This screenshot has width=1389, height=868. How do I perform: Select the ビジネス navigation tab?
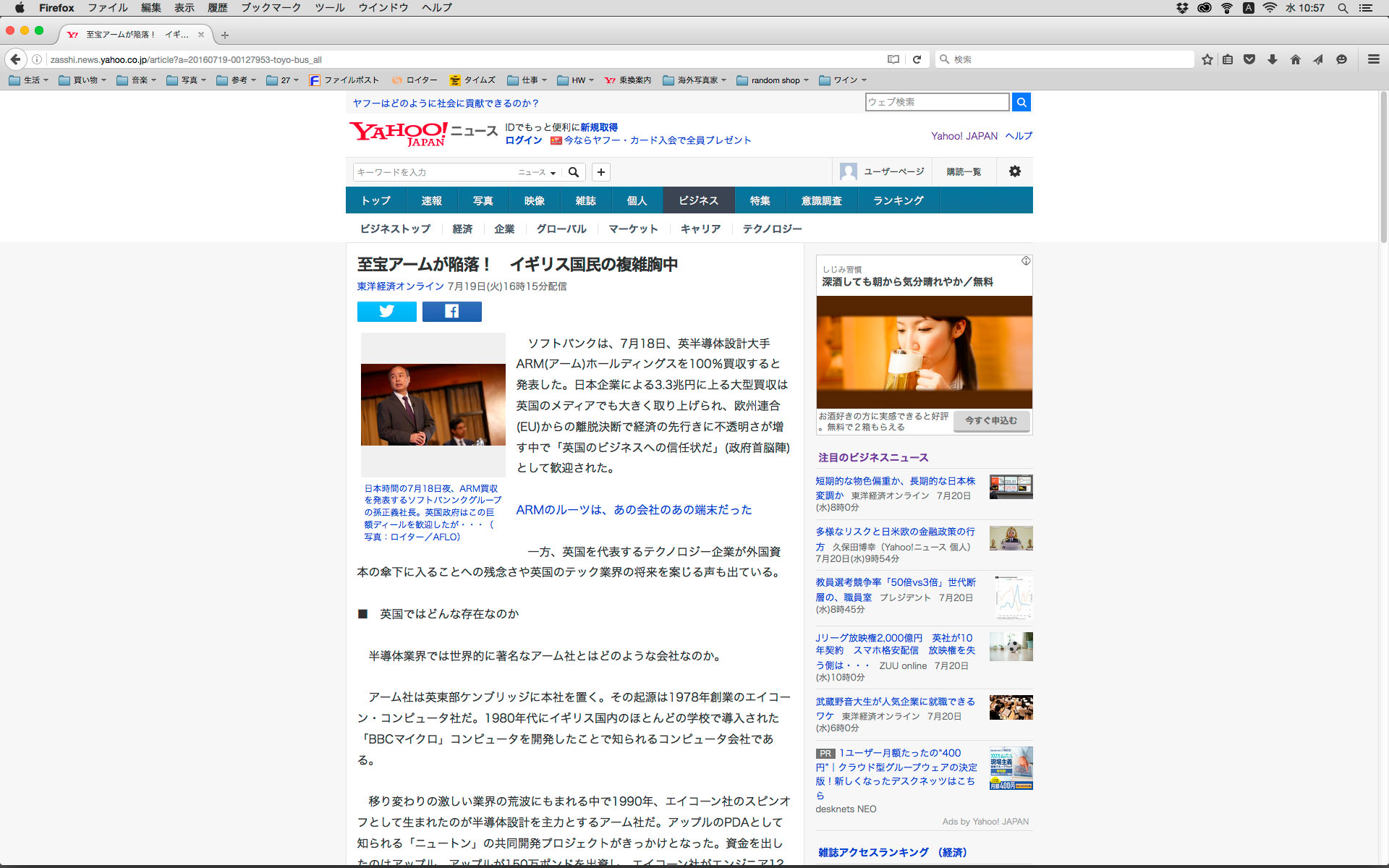coord(697,200)
